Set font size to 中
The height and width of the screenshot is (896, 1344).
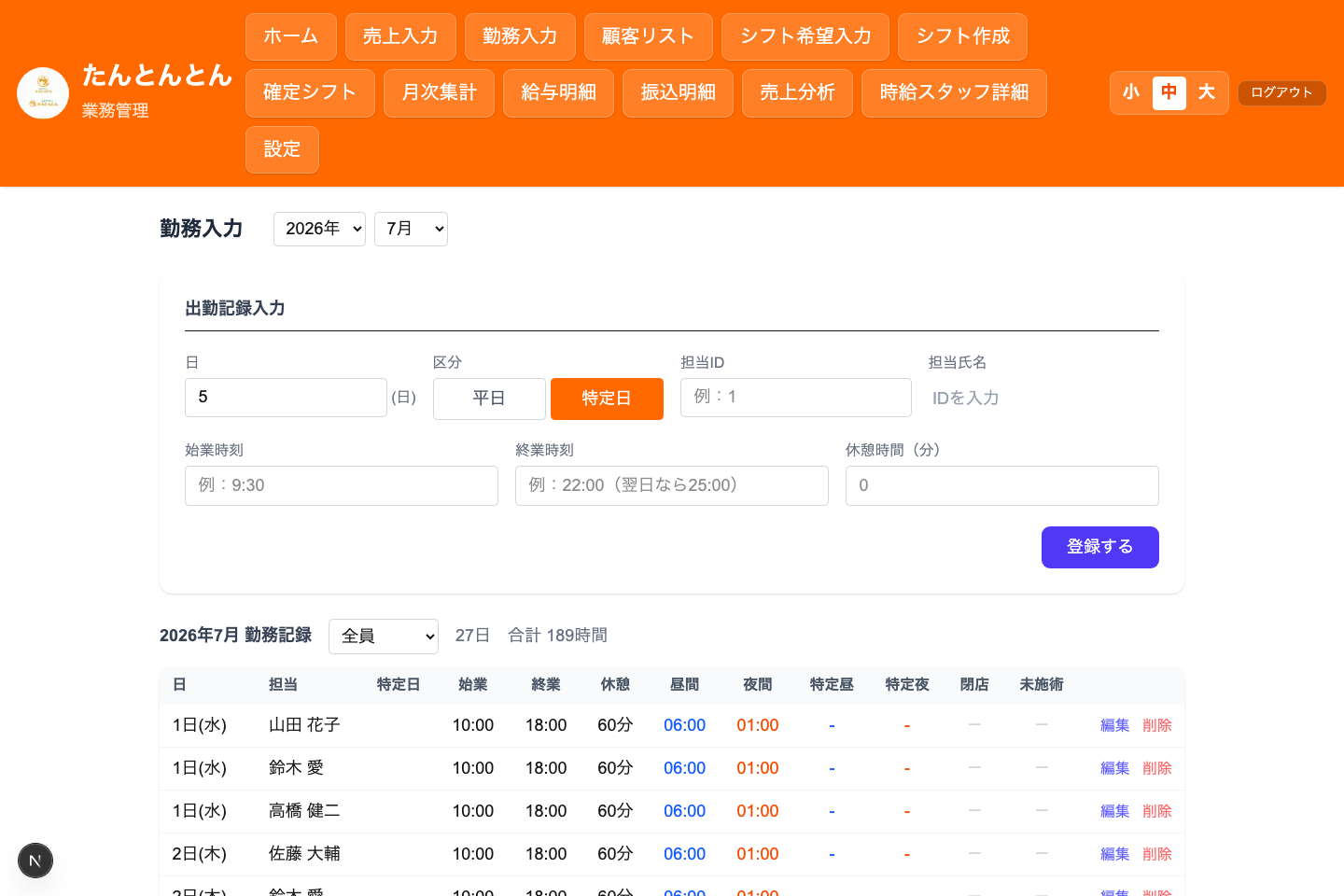[1169, 92]
